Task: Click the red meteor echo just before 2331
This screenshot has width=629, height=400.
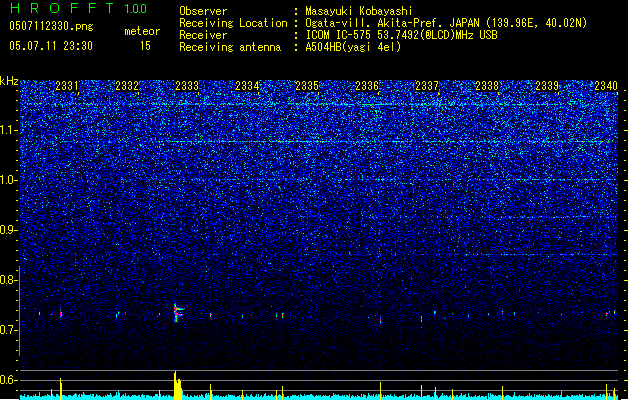Action: coord(61,313)
